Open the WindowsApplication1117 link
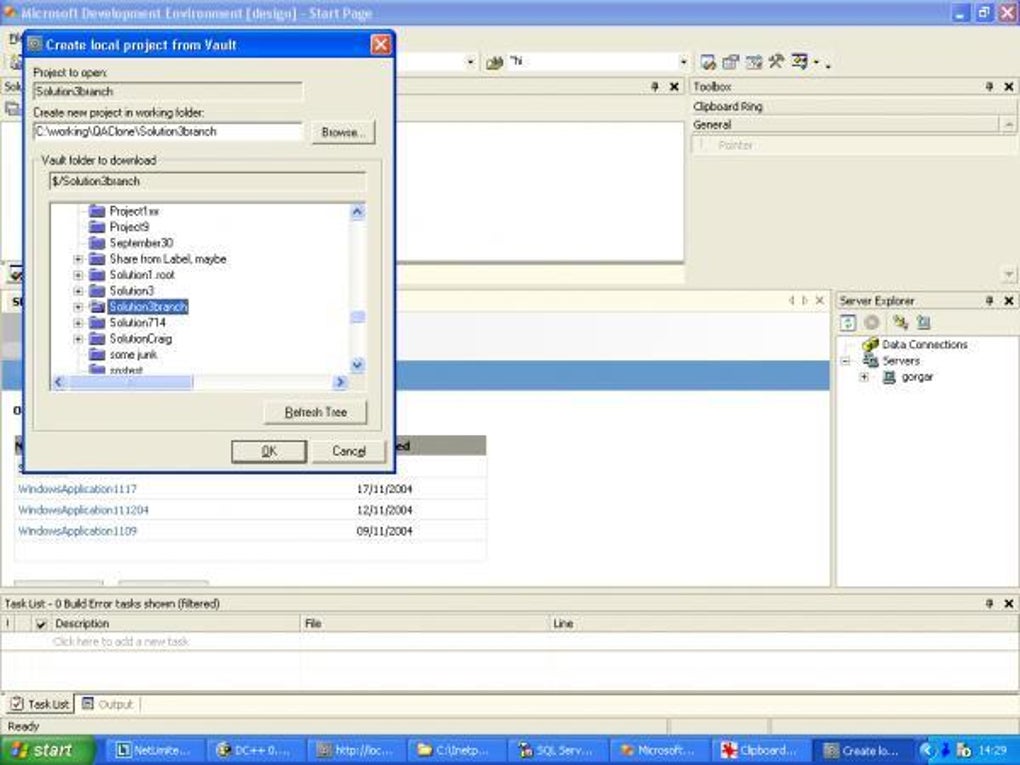1020x765 pixels. tap(76, 489)
